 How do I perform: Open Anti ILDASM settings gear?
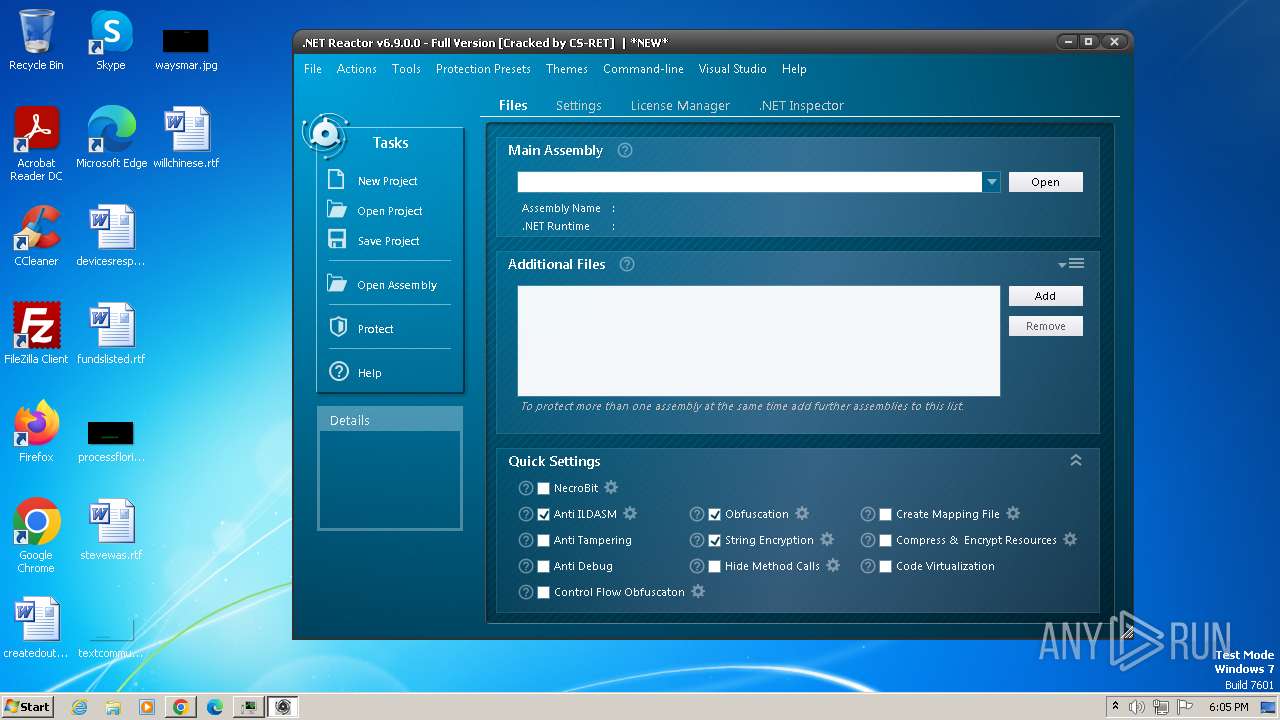click(x=630, y=513)
